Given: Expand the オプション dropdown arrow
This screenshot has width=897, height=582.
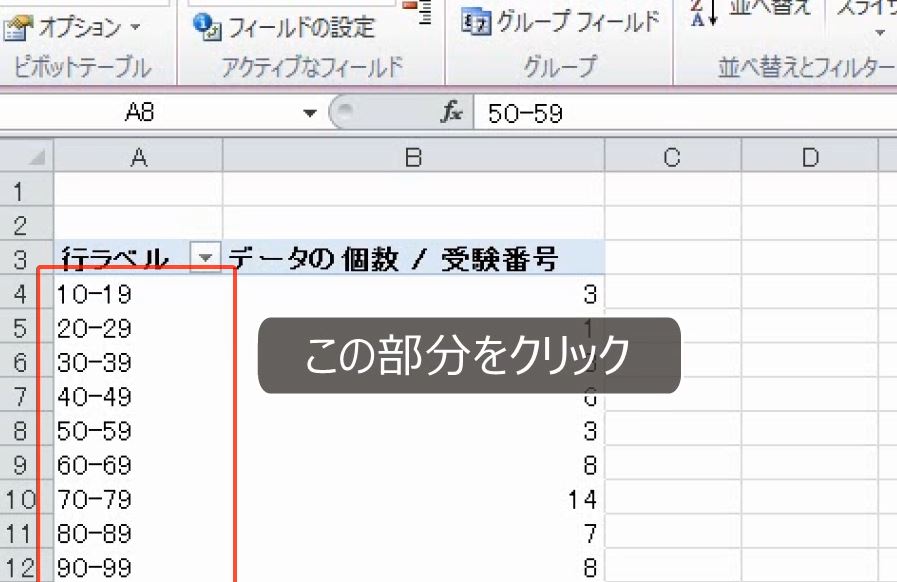Looking at the screenshot, I should coord(136,27).
